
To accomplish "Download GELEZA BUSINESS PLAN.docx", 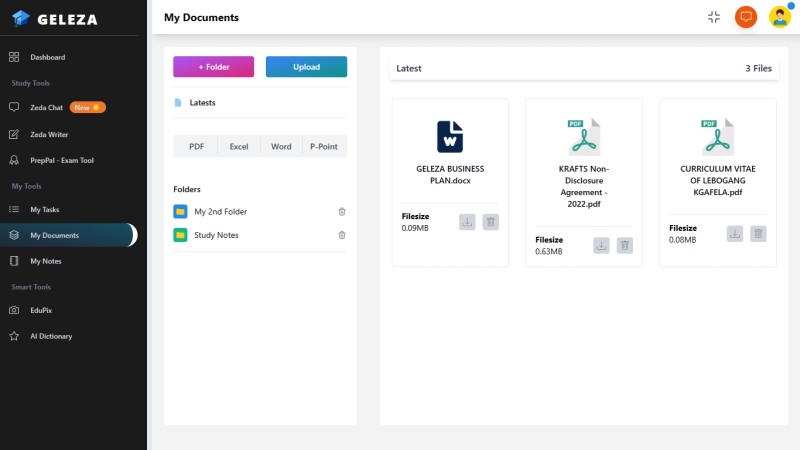I will [x=467, y=222].
